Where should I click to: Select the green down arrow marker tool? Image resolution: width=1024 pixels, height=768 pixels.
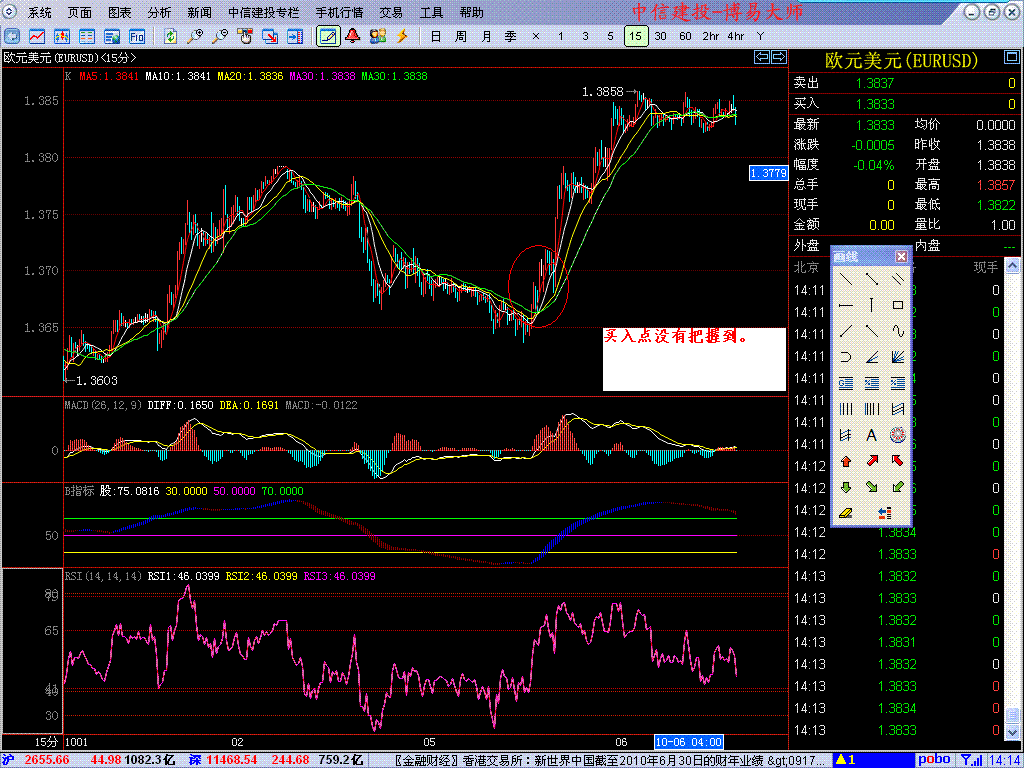coord(845,487)
